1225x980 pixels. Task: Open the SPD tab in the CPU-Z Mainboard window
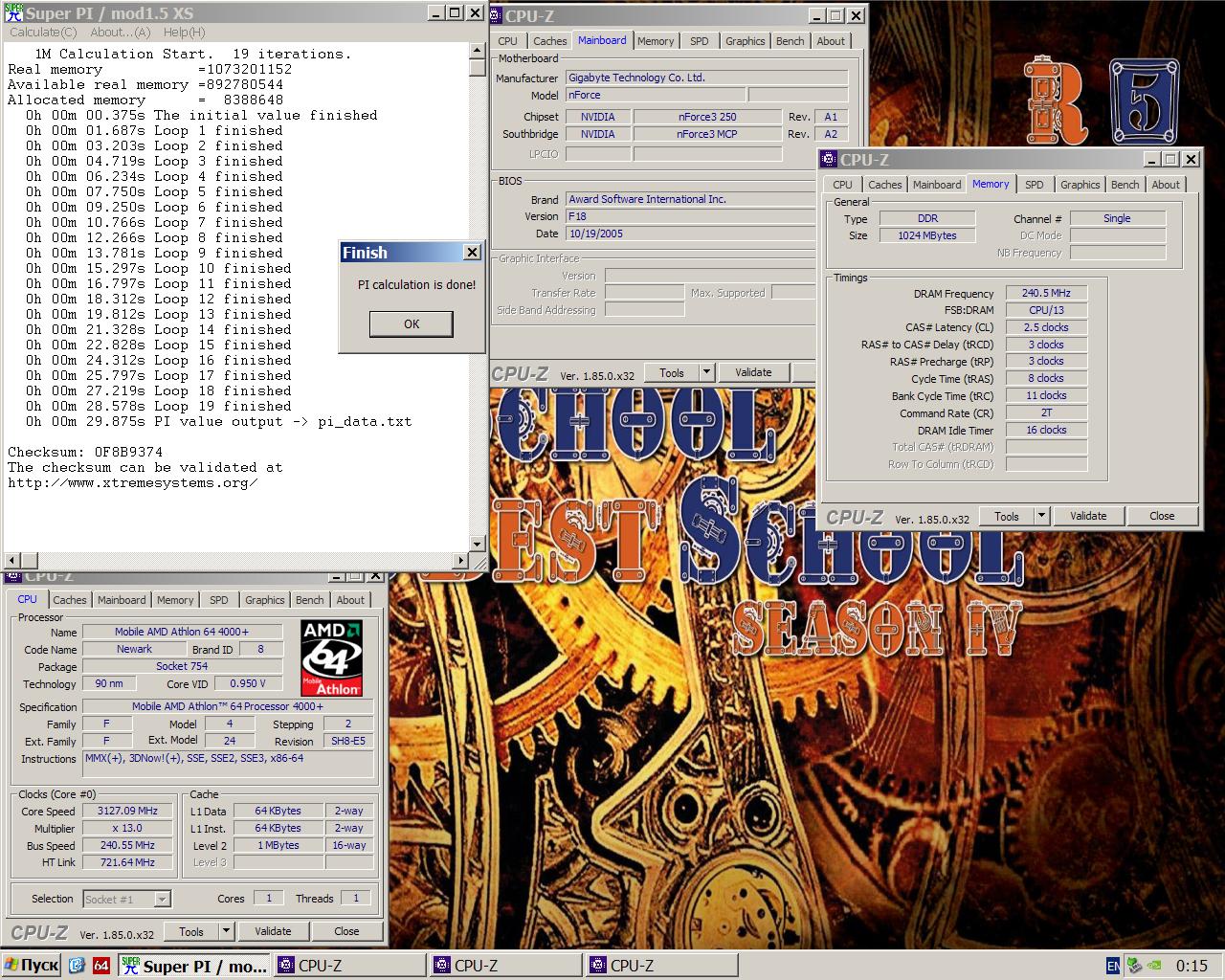pos(700,41)
